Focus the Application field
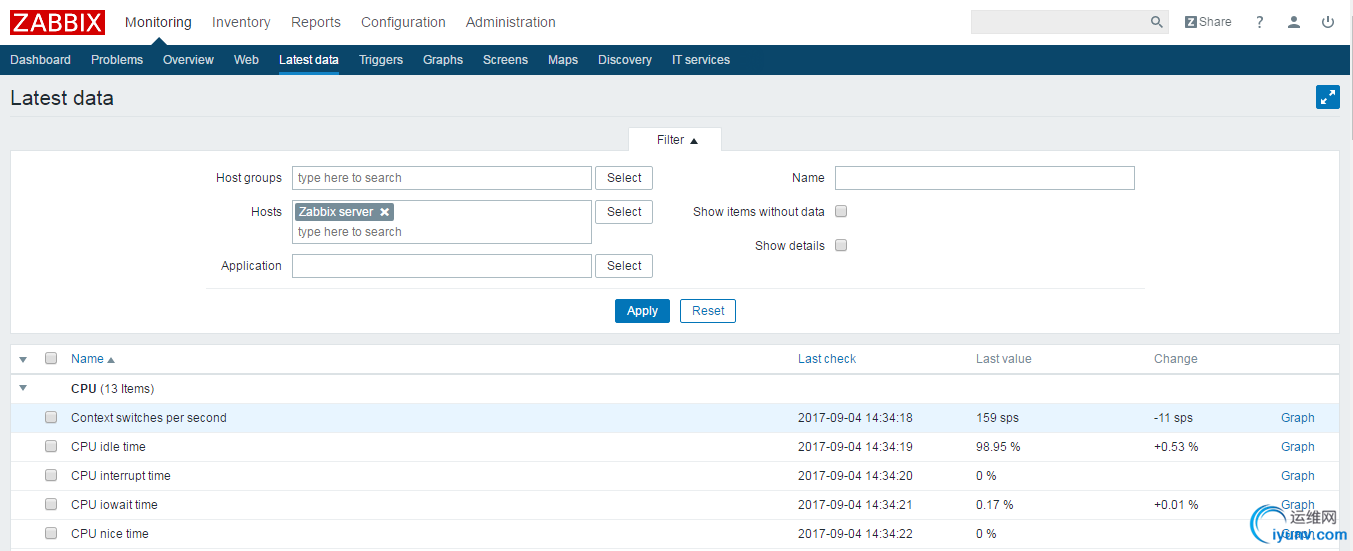 click(x=442, y=266)
